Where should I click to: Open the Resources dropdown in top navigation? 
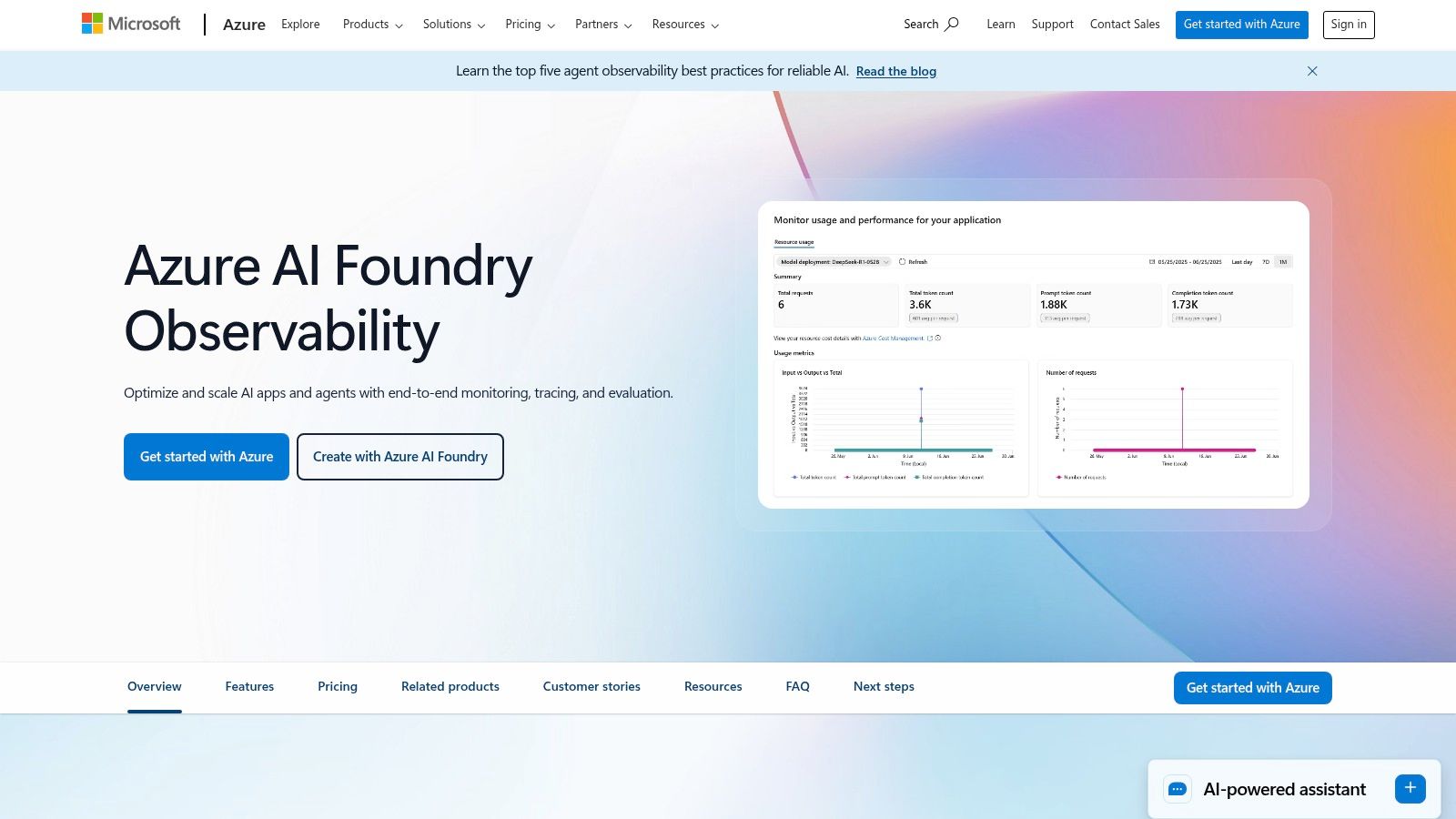[x=685, y=25]
